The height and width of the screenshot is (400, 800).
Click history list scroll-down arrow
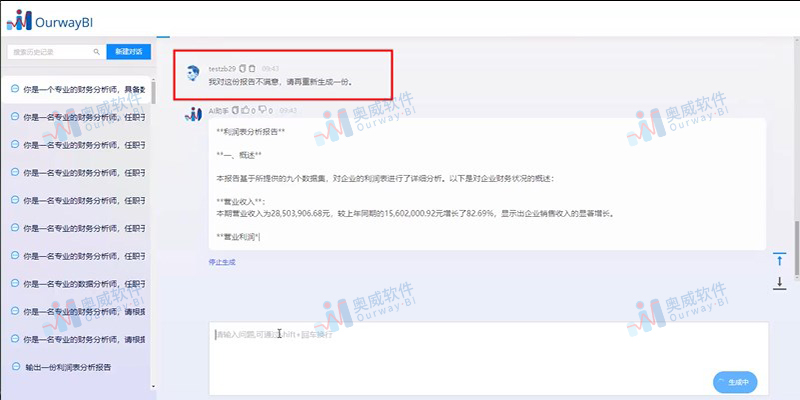point(154,387)
